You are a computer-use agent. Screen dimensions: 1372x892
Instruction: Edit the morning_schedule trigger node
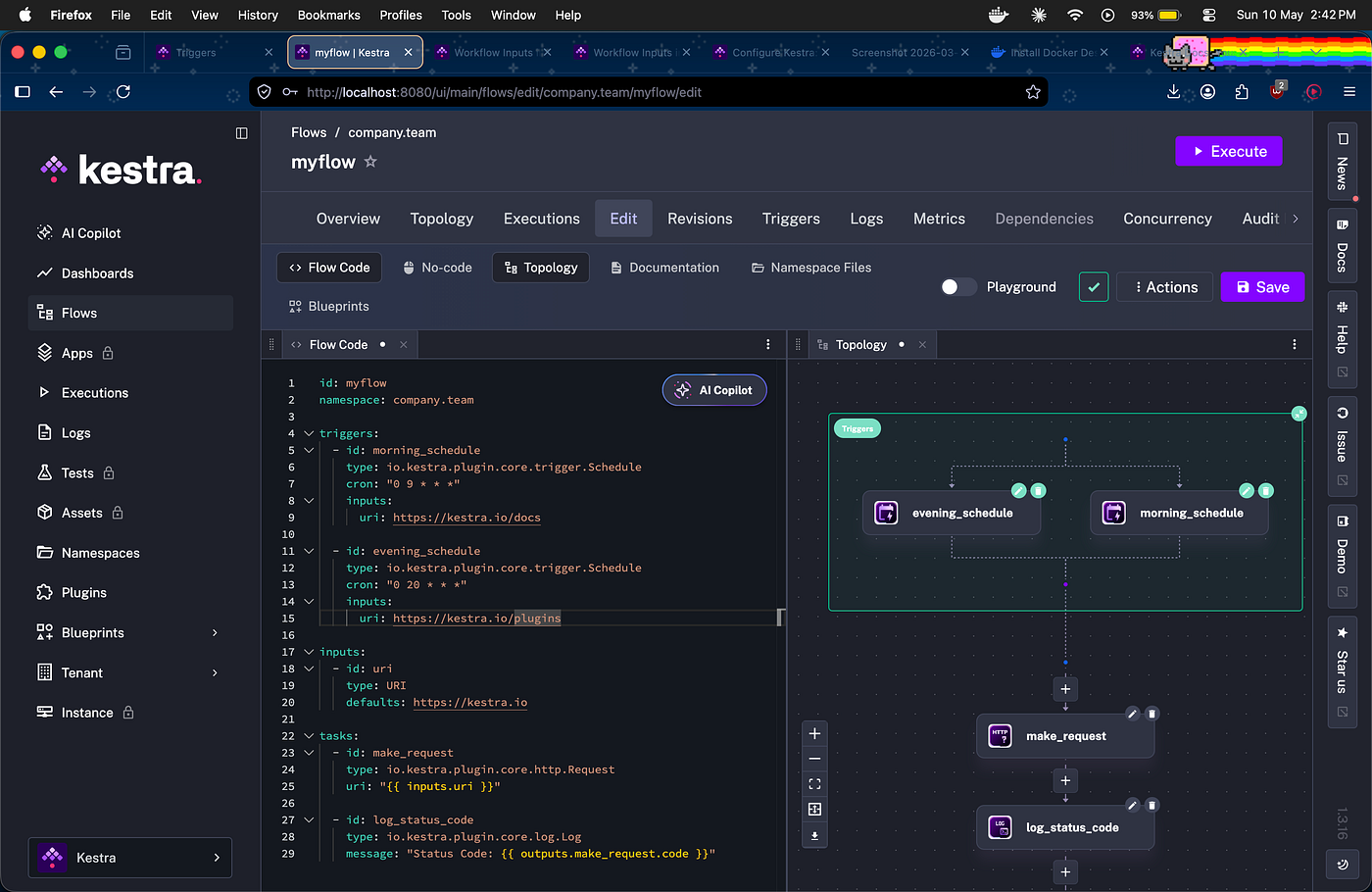1247,490
